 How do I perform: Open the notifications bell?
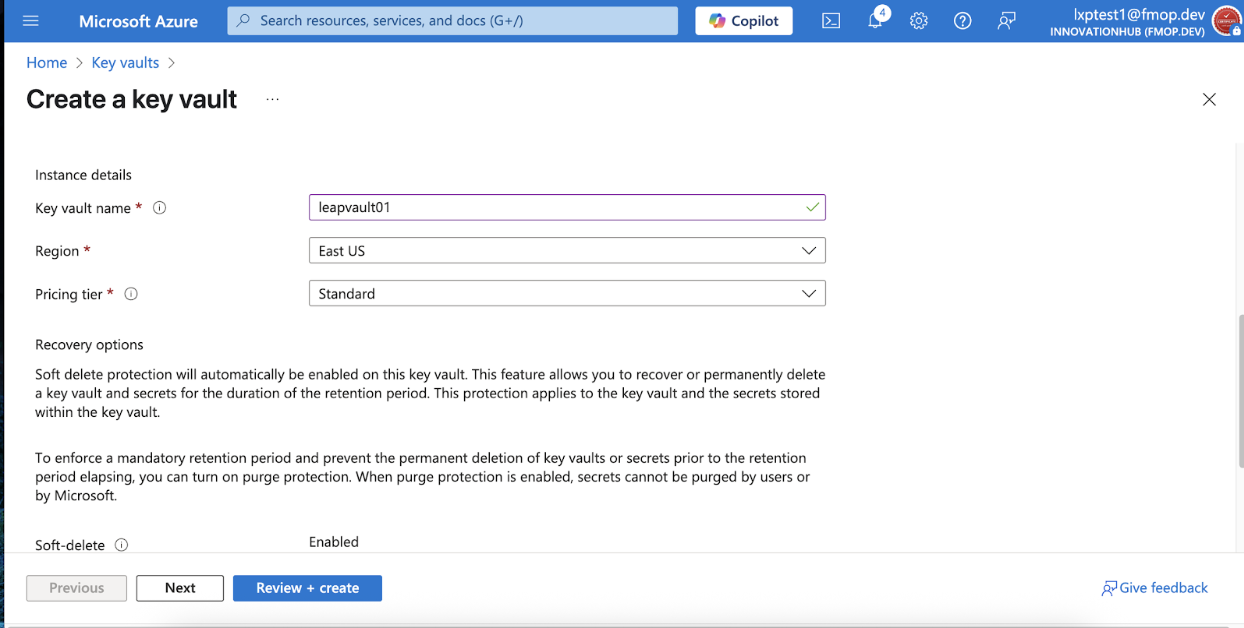(876, 21)
